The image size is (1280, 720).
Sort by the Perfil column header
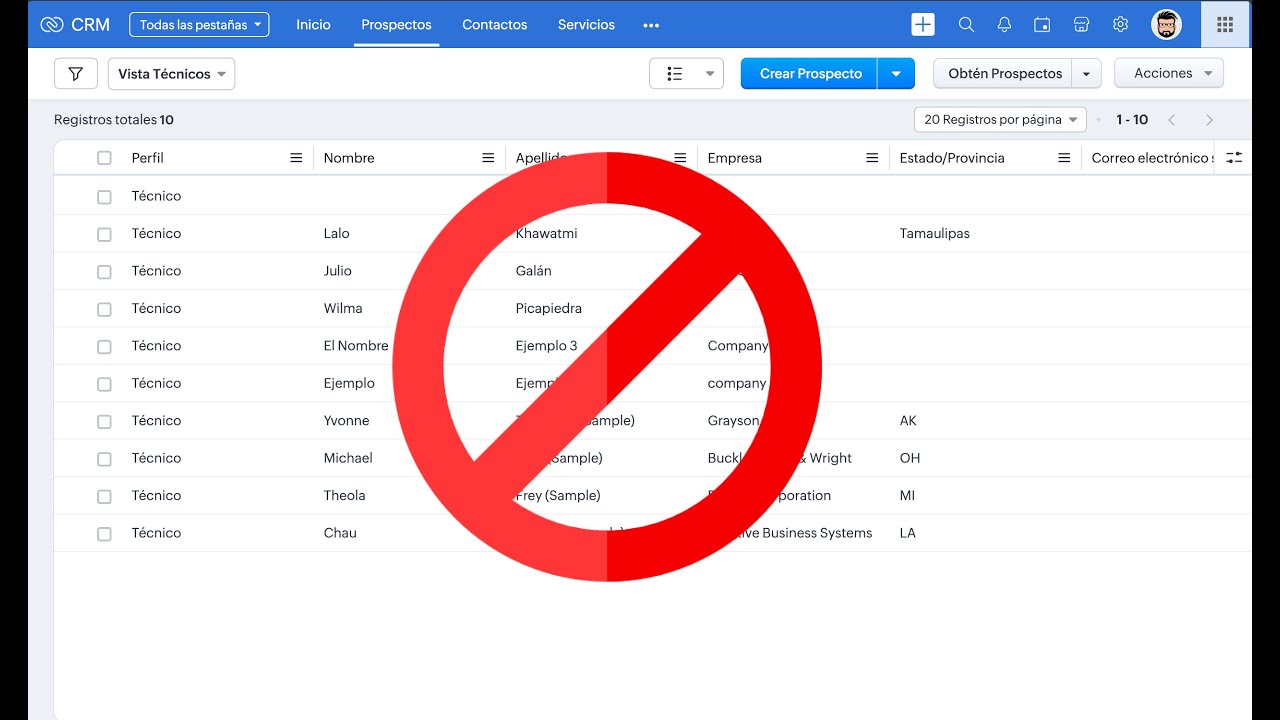[x=148, y=158]
